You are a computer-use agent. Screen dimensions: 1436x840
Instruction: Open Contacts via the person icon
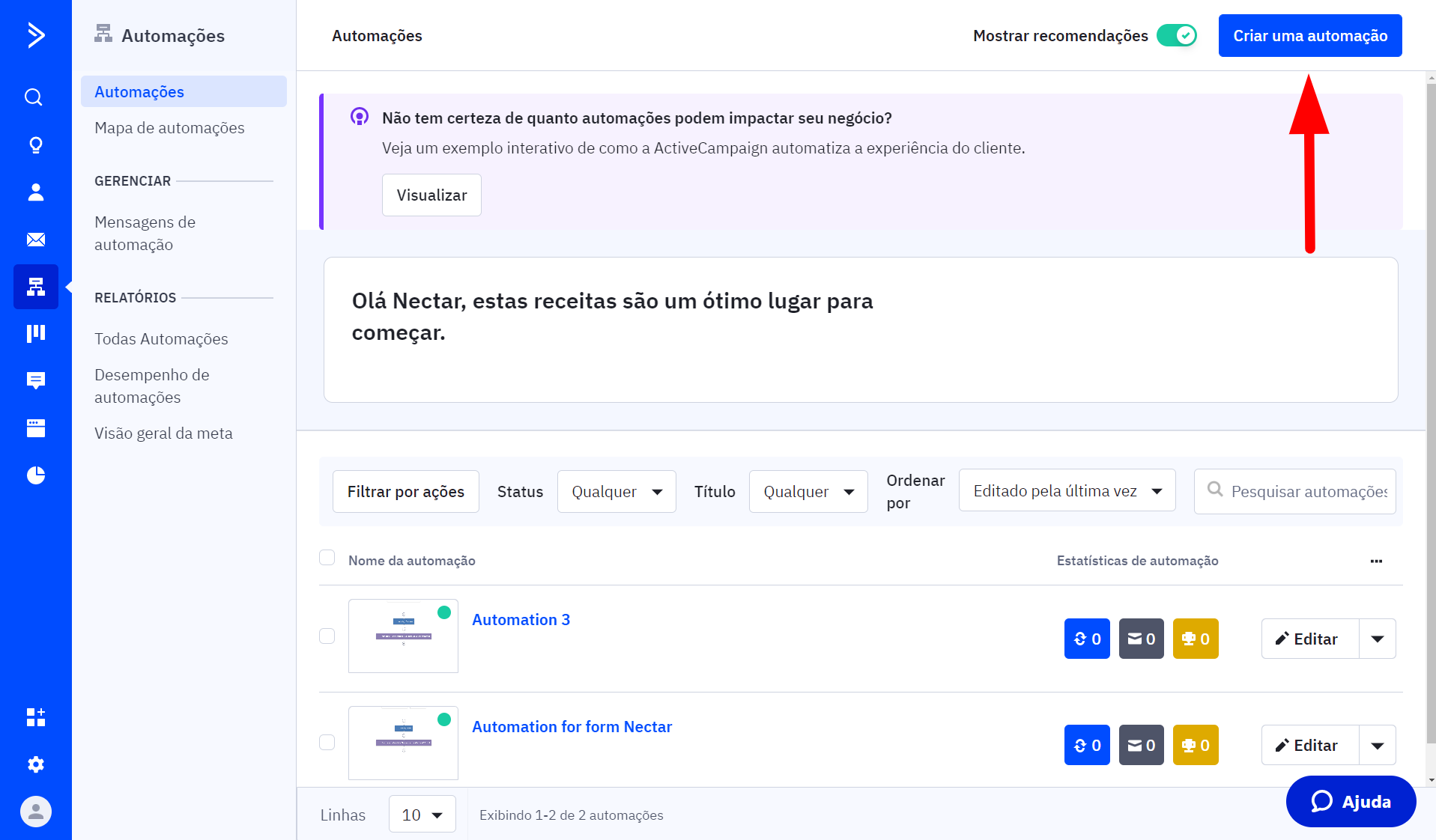35,192
